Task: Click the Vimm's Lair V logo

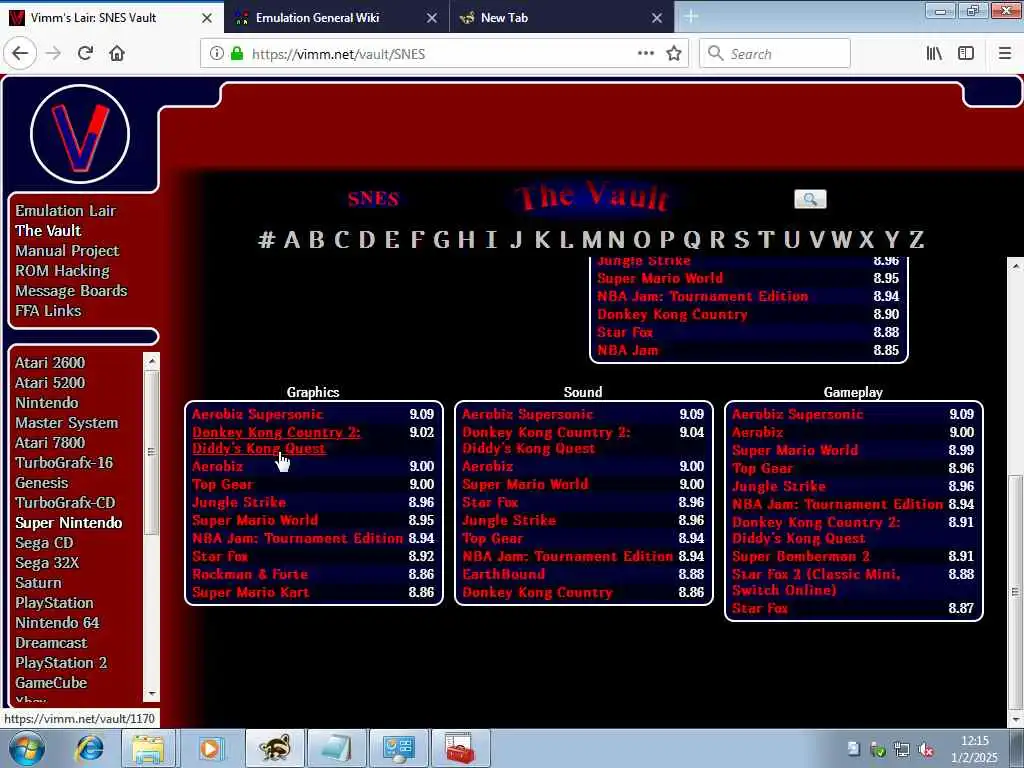Action: click(x=80, y=134)
